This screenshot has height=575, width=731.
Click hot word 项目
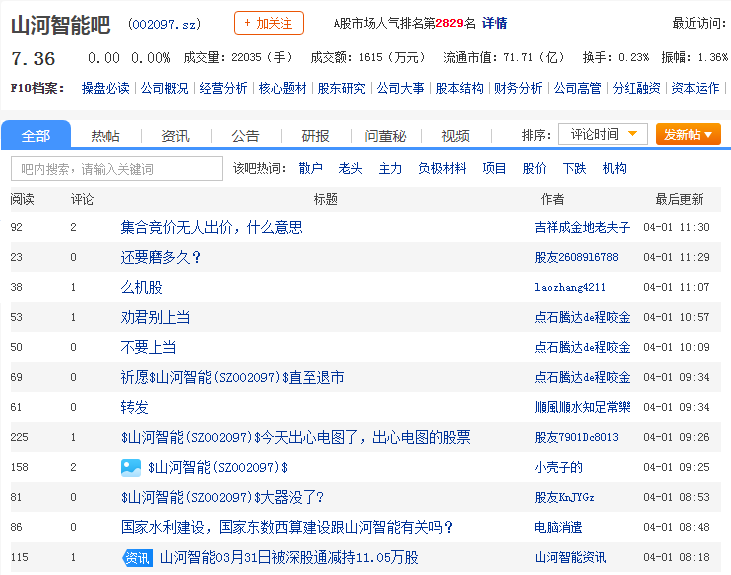[x=494, y=168]
